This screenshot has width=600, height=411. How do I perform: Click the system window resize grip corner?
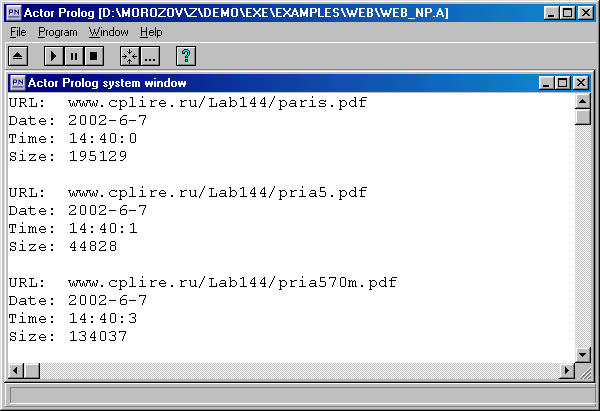(583, 371)
